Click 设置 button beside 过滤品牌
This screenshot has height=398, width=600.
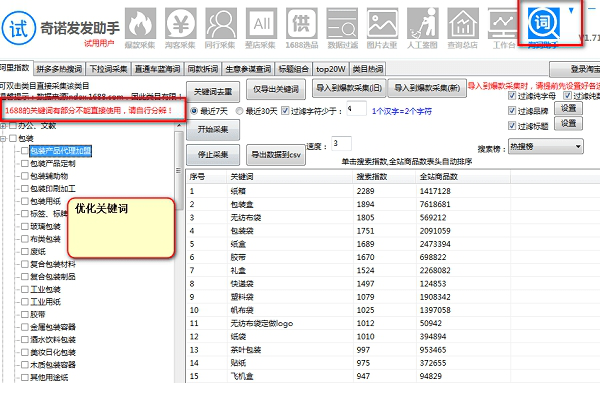click(568, 108)
